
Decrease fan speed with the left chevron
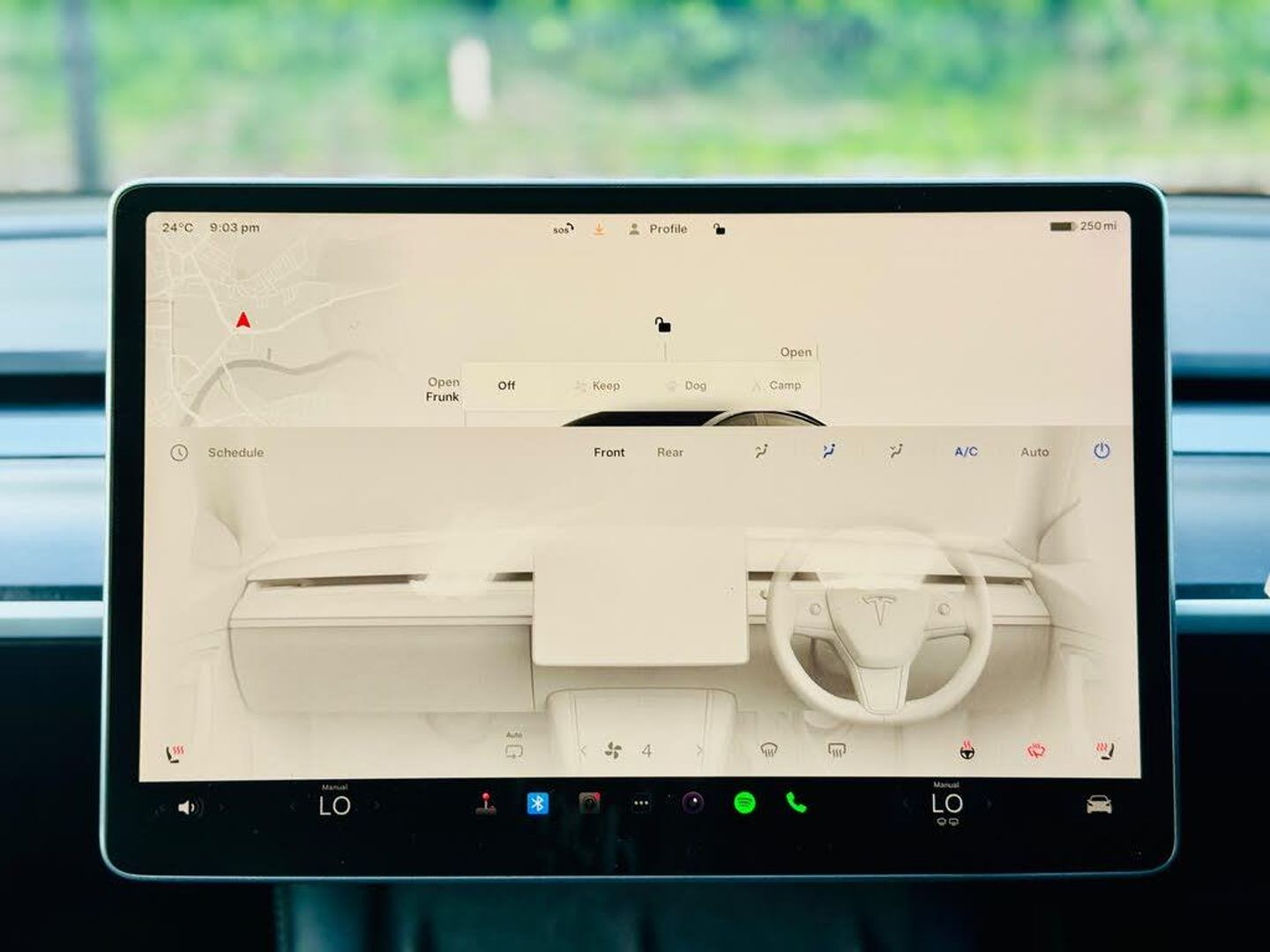[583, 751]
